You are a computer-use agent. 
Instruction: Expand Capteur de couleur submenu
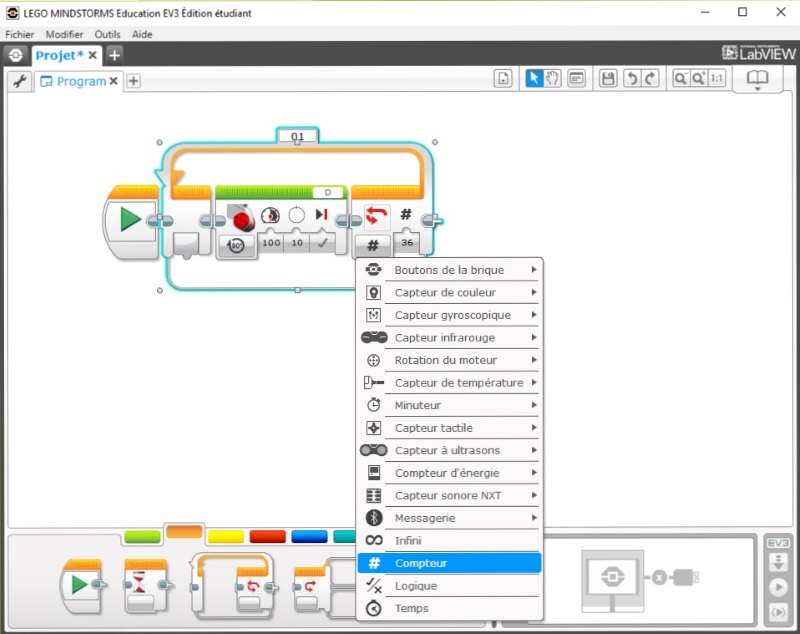[x=449, y=292]
